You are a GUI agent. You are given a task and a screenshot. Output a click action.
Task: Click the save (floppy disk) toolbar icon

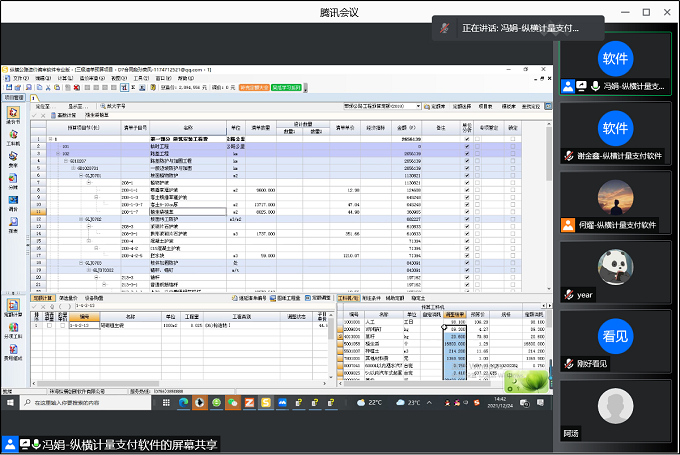(9, 88)
